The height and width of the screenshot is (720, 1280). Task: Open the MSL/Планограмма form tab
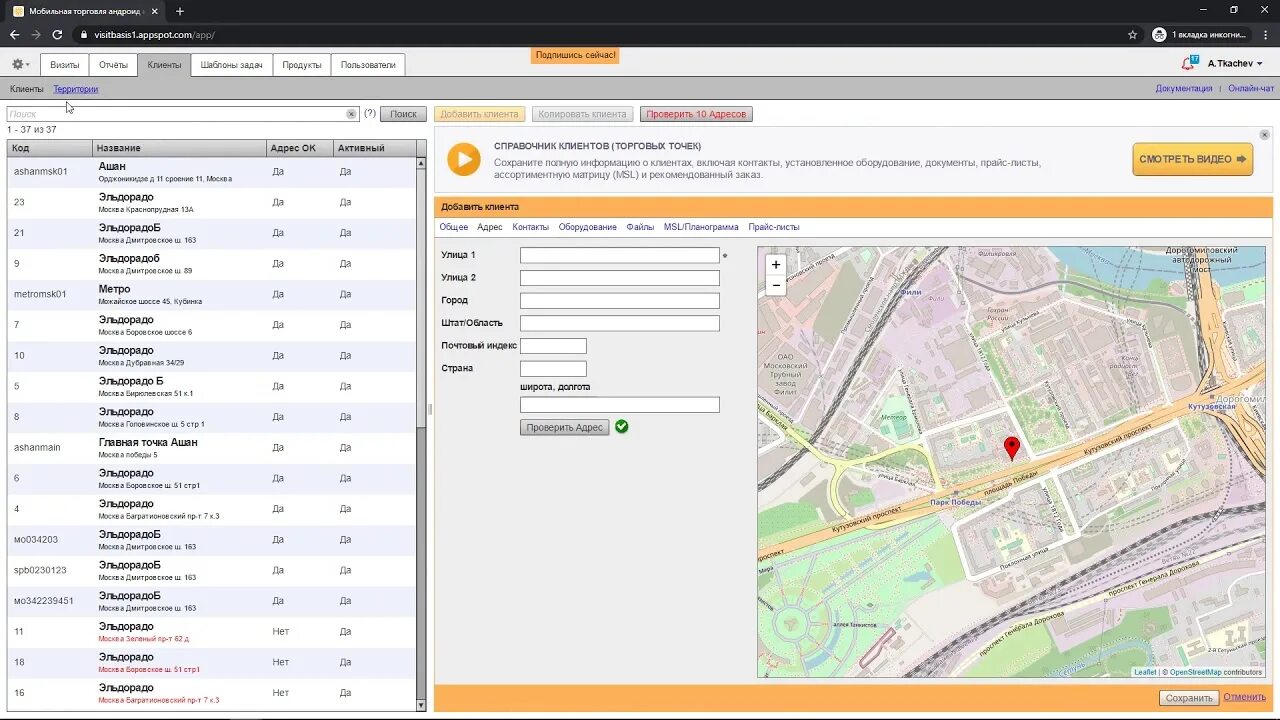pos(701,227)
